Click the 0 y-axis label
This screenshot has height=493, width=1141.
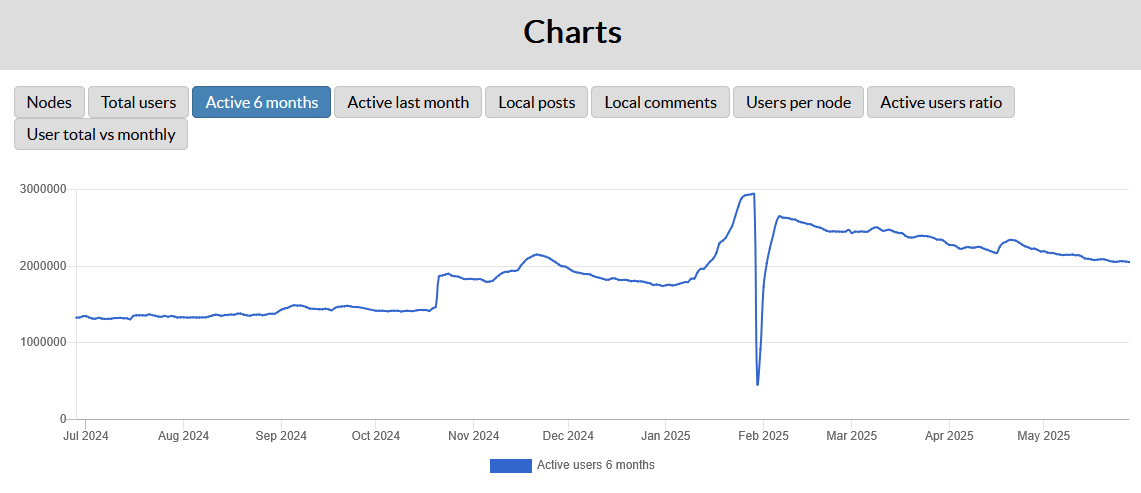click(x=64, y=419)
